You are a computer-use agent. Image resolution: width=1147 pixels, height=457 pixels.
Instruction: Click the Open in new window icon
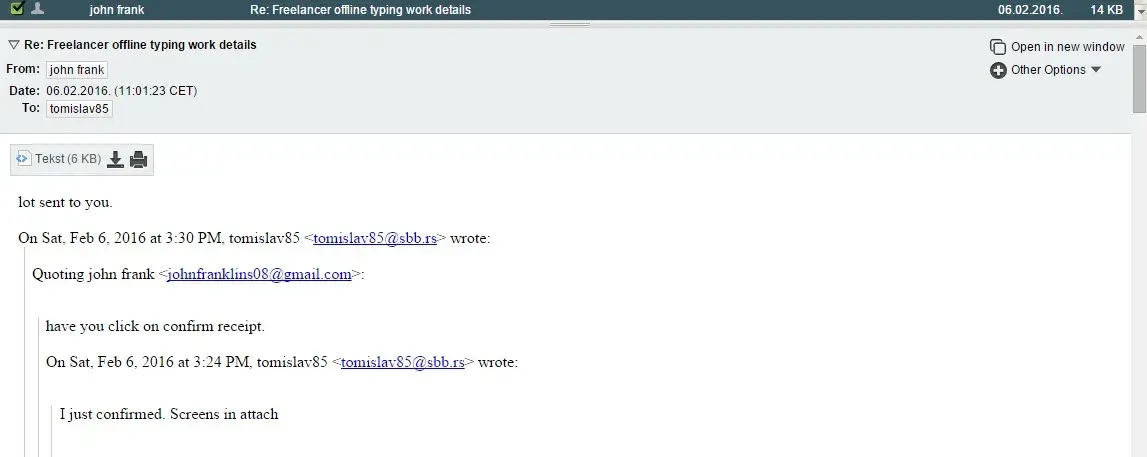click(998, 47)
